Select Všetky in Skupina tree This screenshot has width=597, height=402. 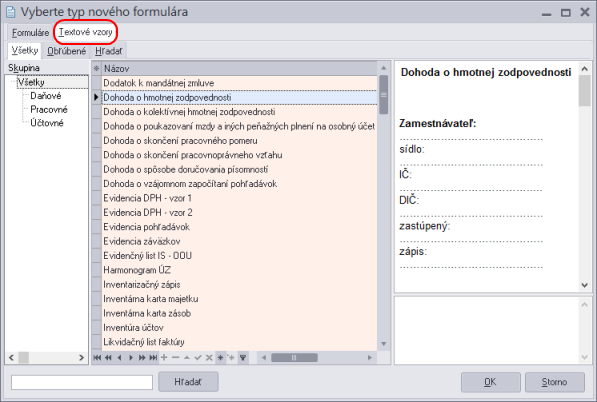click(31, 82)
